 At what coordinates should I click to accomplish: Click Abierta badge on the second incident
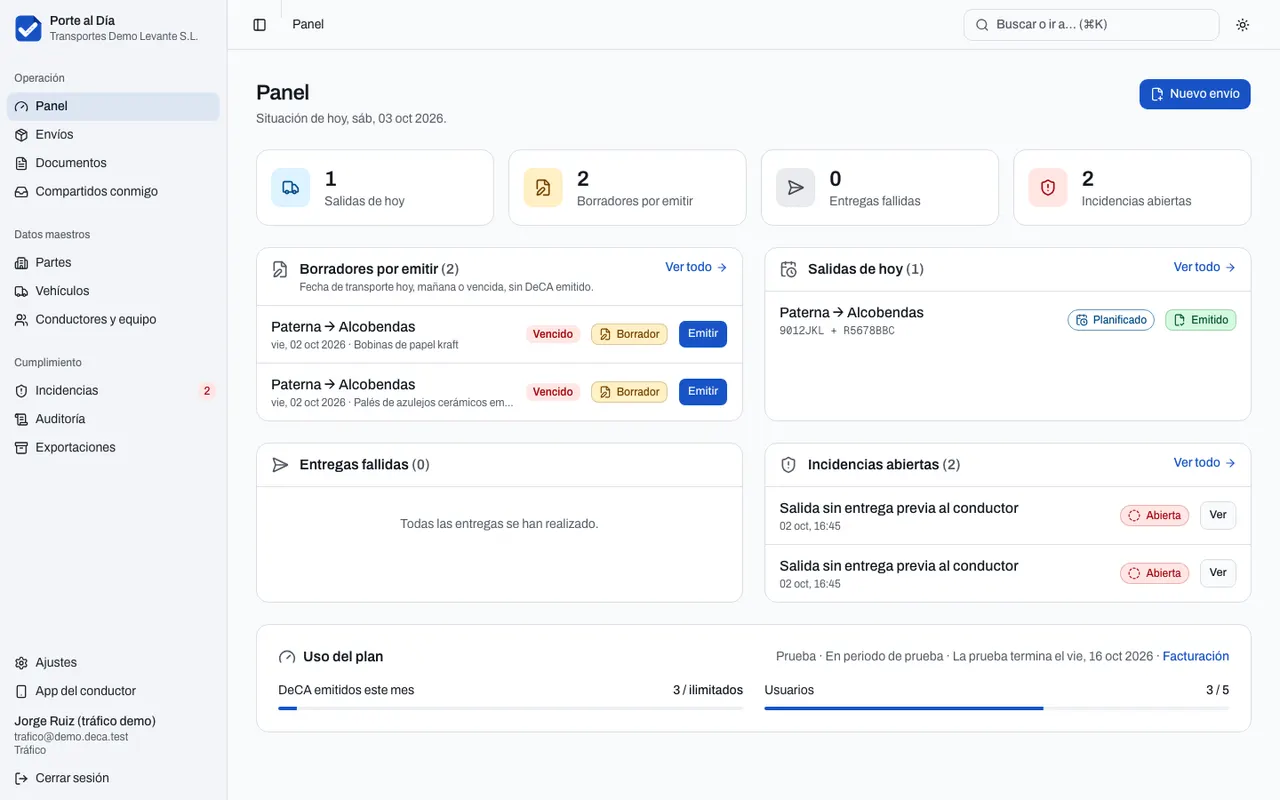tap(1155, 574)
